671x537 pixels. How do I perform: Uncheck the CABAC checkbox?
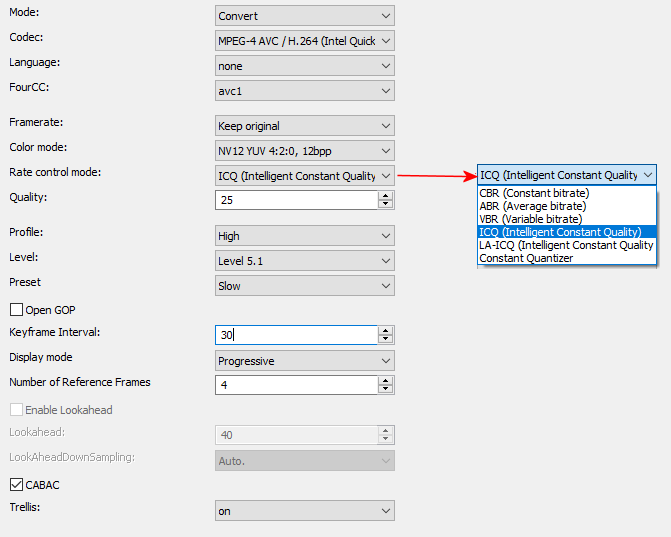coord(17,485)
